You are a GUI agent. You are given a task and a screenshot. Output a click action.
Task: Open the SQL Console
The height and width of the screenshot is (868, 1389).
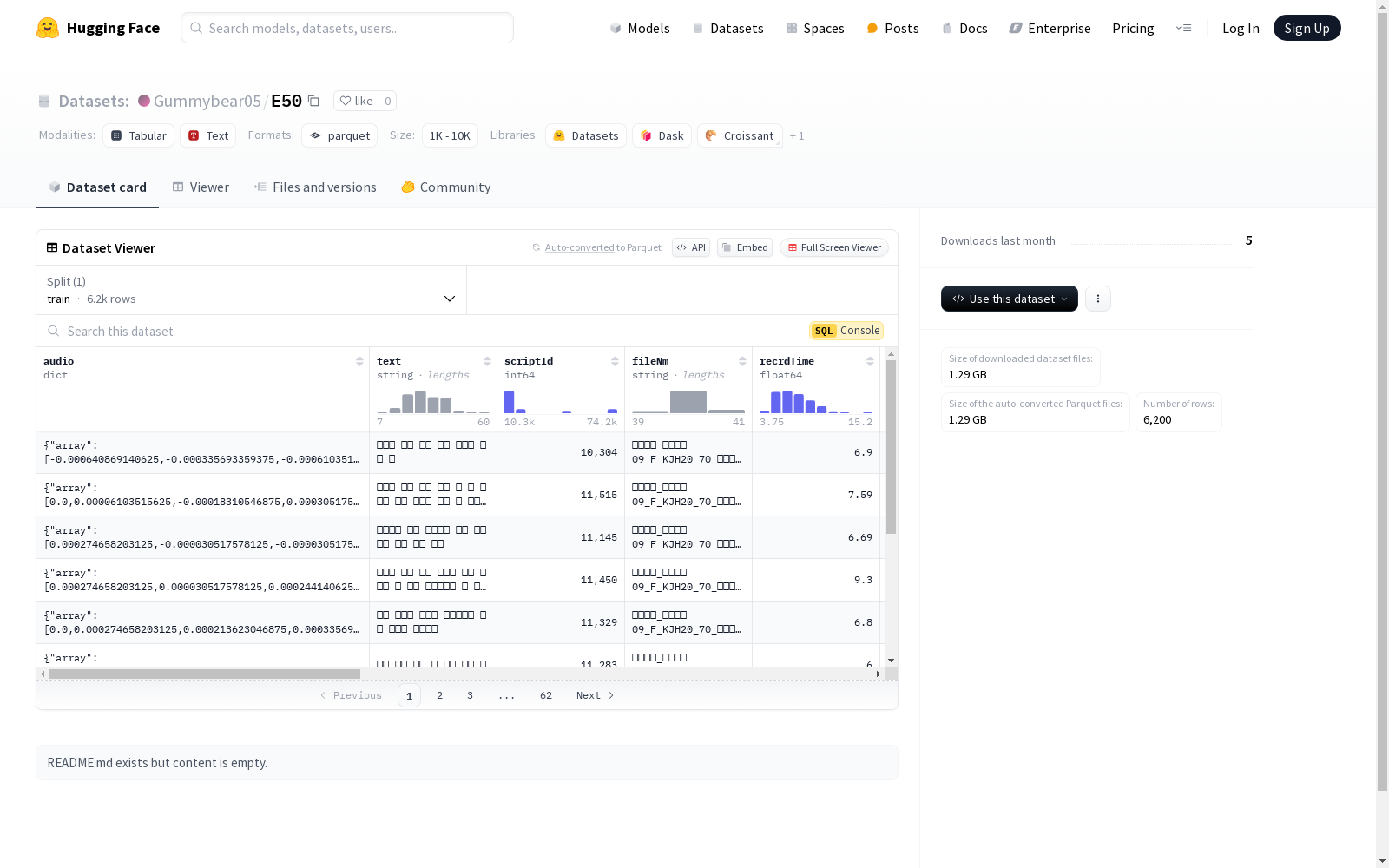coord(846,331)
